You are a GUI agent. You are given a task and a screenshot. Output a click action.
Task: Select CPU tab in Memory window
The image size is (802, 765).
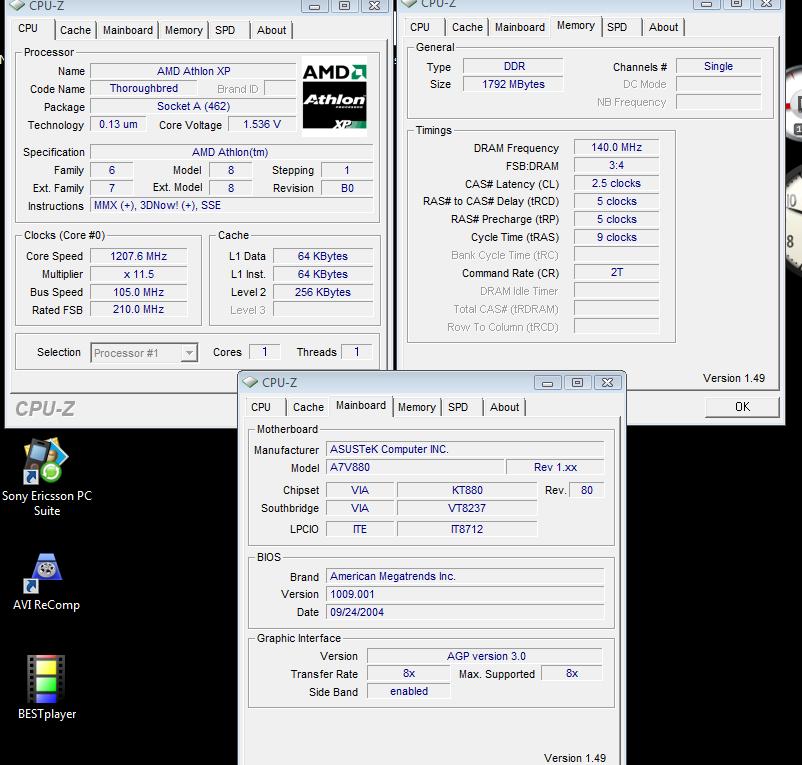click(x=420, y=27)
